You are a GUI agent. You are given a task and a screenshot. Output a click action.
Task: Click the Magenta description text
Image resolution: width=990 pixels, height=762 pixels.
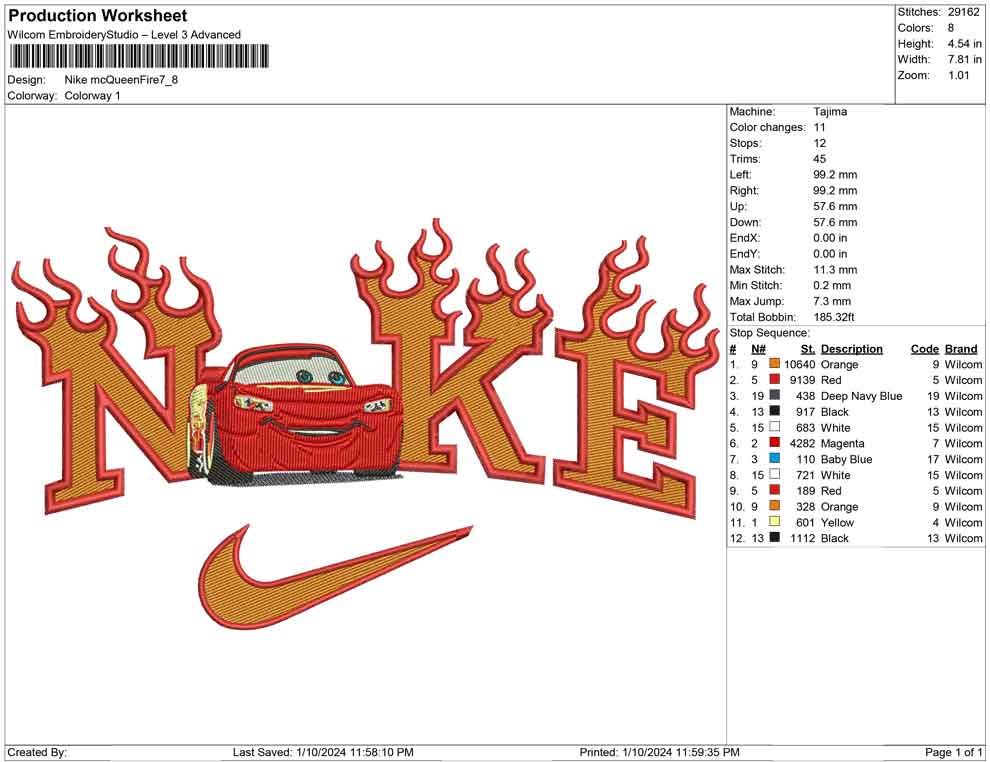click(842, 443)
